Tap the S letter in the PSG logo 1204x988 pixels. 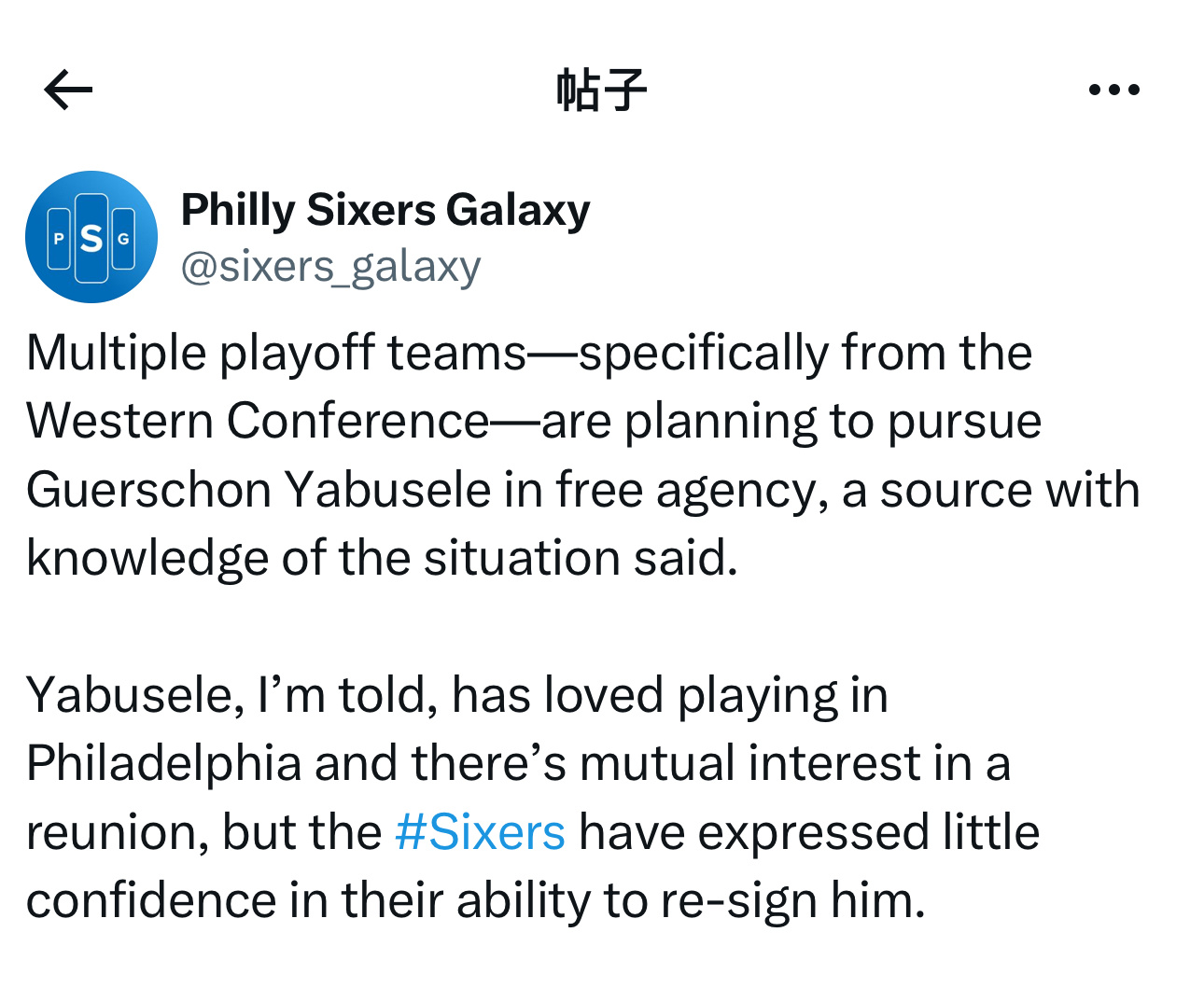[x=91, y=239]
